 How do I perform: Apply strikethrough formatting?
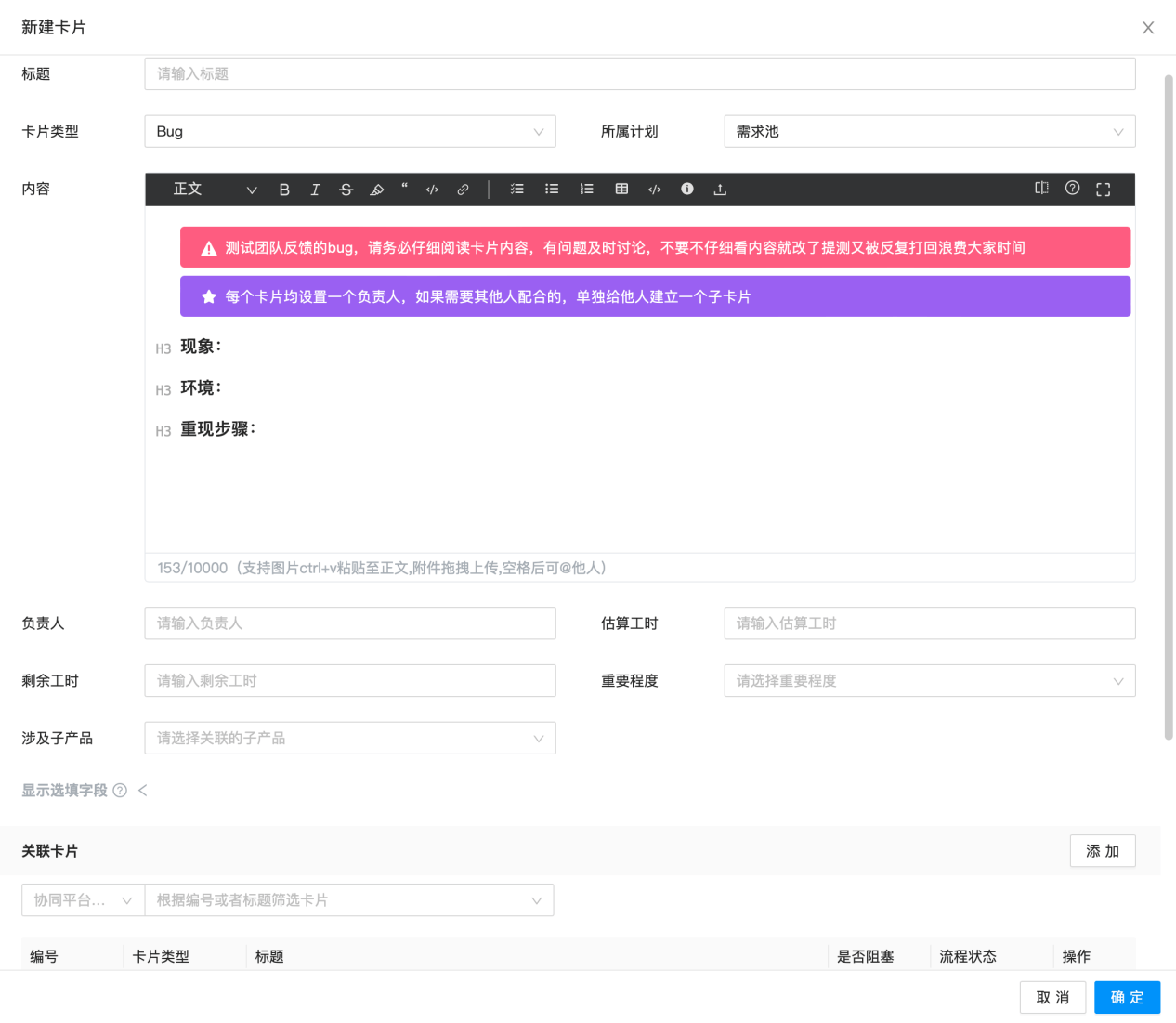click(x=346, y=190)
